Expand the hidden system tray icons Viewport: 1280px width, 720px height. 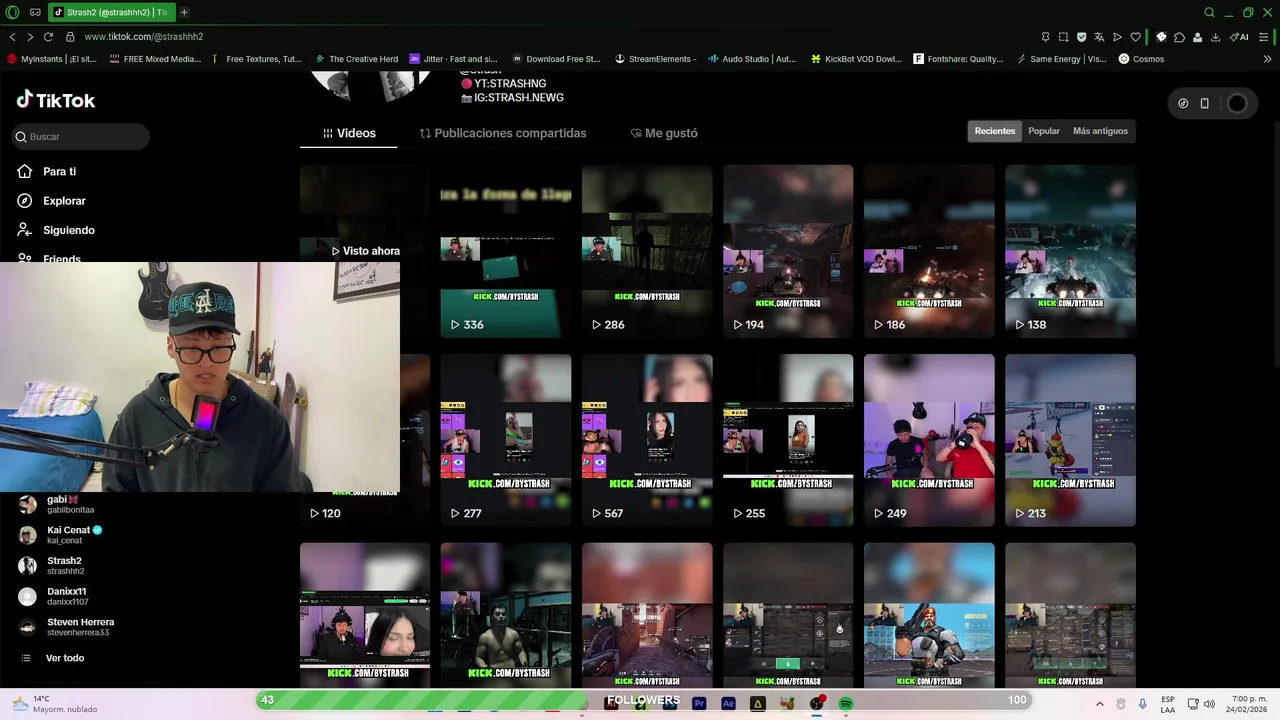(x=1100, y=704)
